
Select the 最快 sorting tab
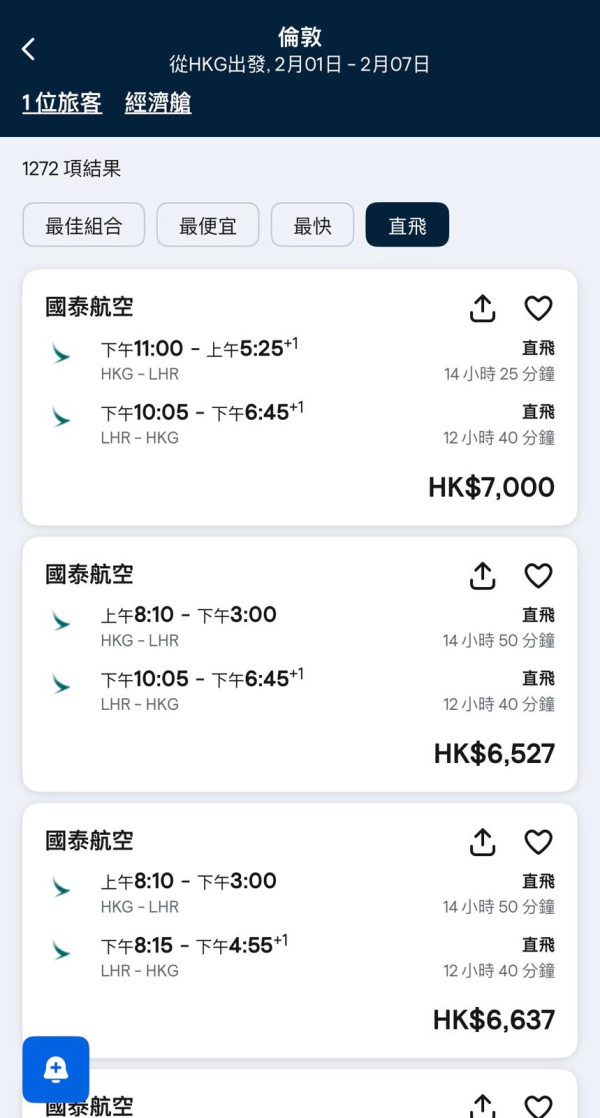312,224
